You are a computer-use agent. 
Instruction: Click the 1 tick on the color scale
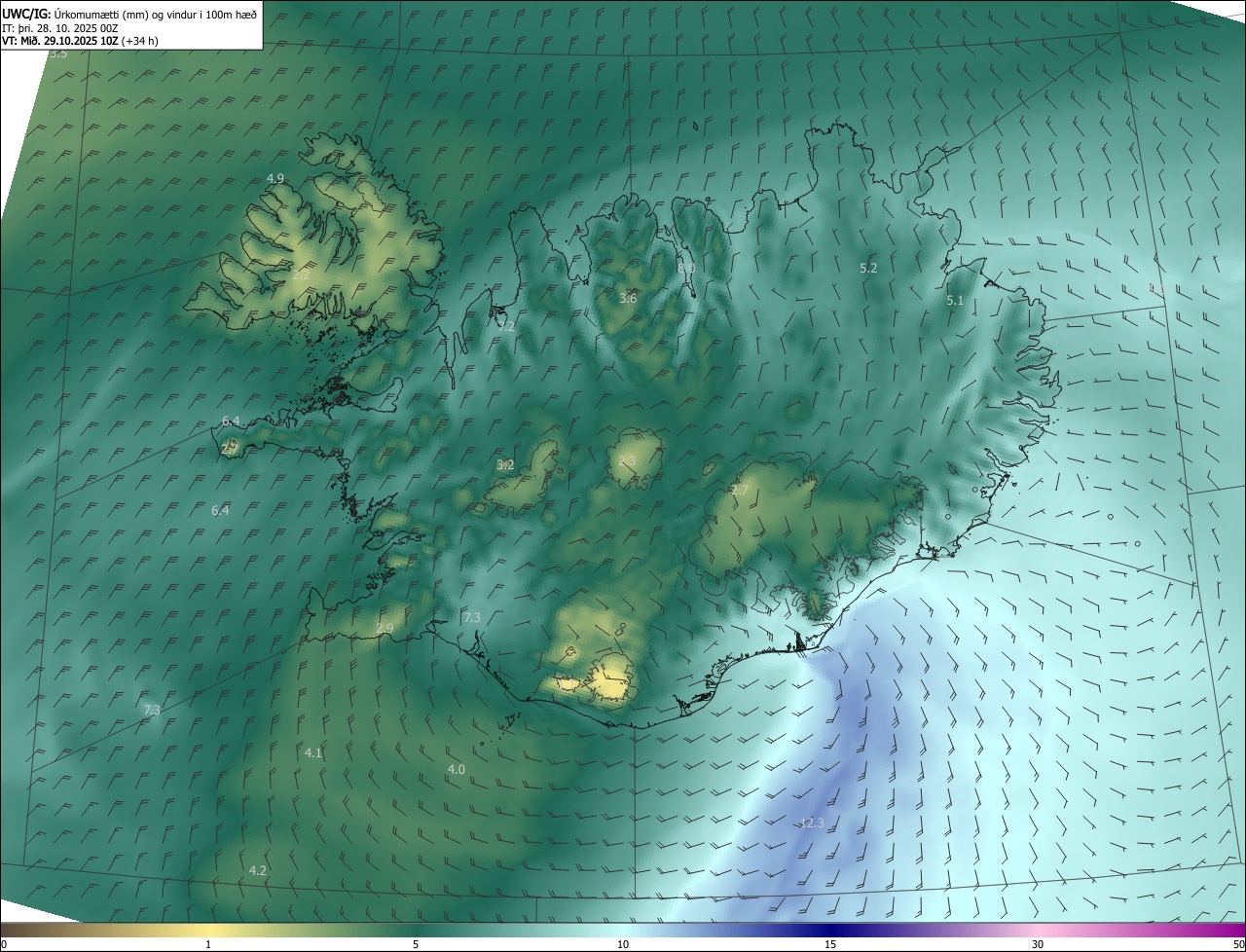click(x=208, y=944)
